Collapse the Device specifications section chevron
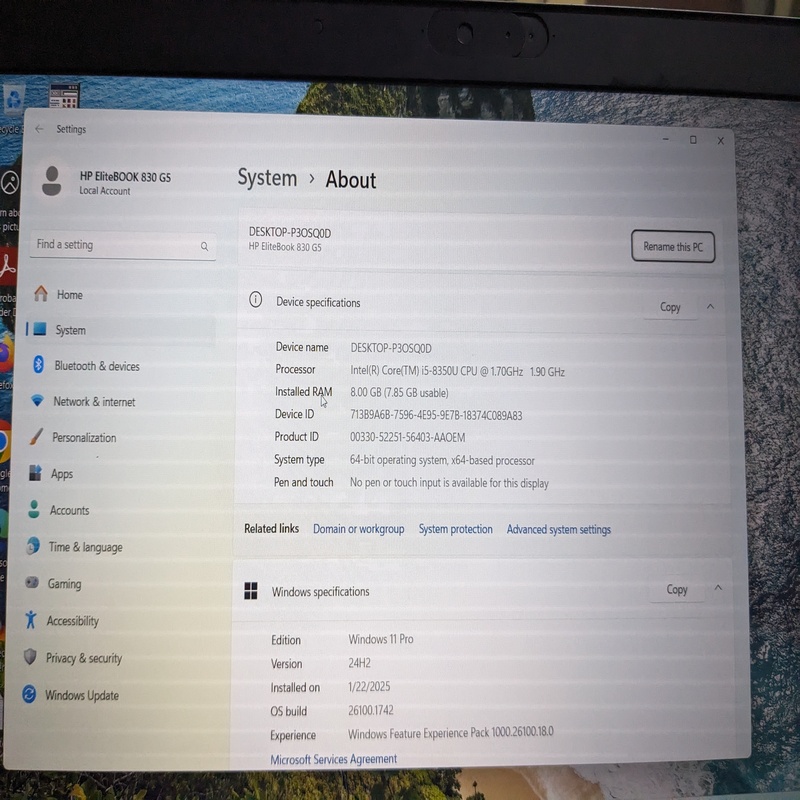Viewport: 800px width, 800px height. coord(710,306)
